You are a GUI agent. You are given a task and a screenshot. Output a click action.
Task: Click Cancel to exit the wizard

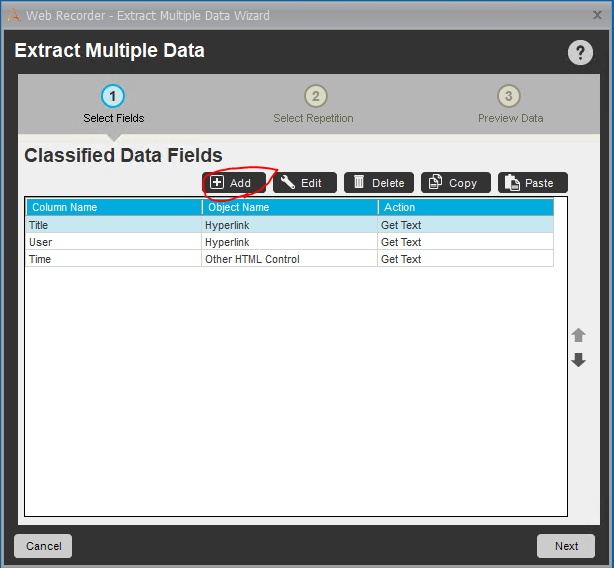(43, 546)
